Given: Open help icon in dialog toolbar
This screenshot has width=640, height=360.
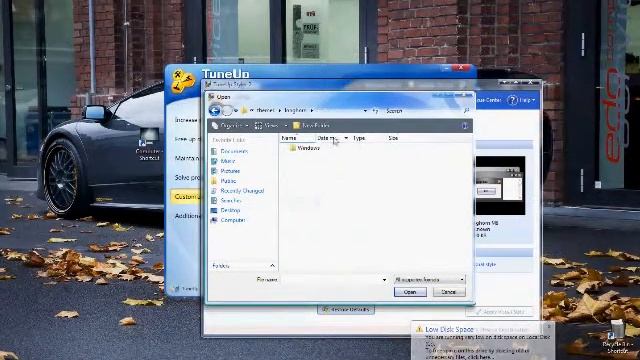Looking at the screenshot, I should 465,126.
